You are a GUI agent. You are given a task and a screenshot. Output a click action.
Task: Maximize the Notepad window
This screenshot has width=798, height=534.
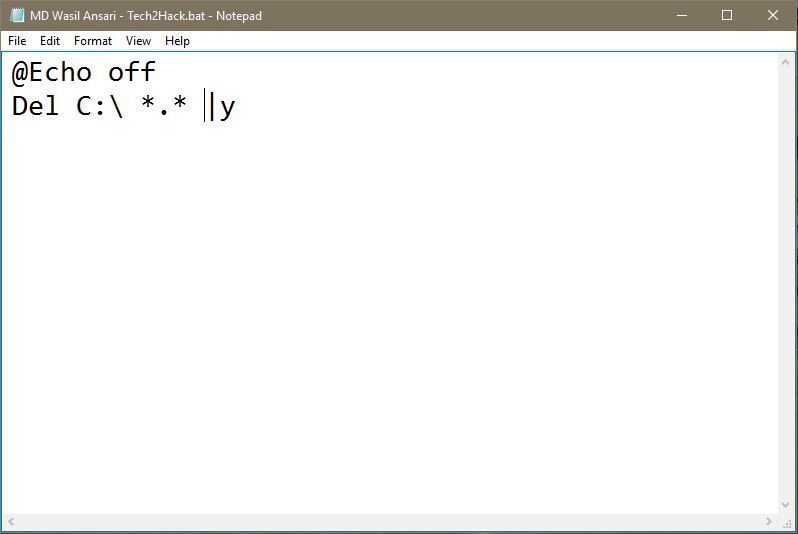tap(727, 15)
